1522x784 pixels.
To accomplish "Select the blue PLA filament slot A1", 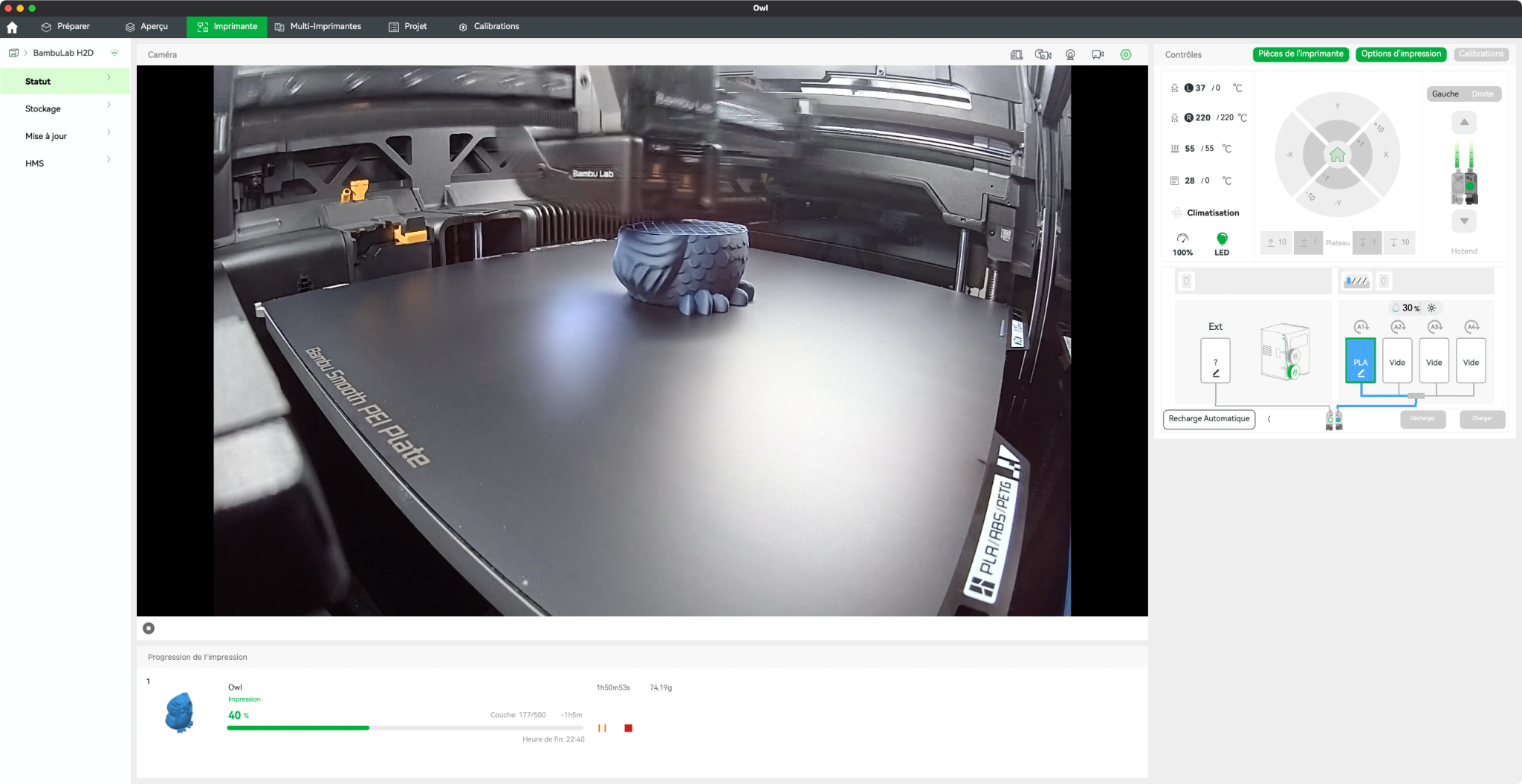I will [1361, 360].
